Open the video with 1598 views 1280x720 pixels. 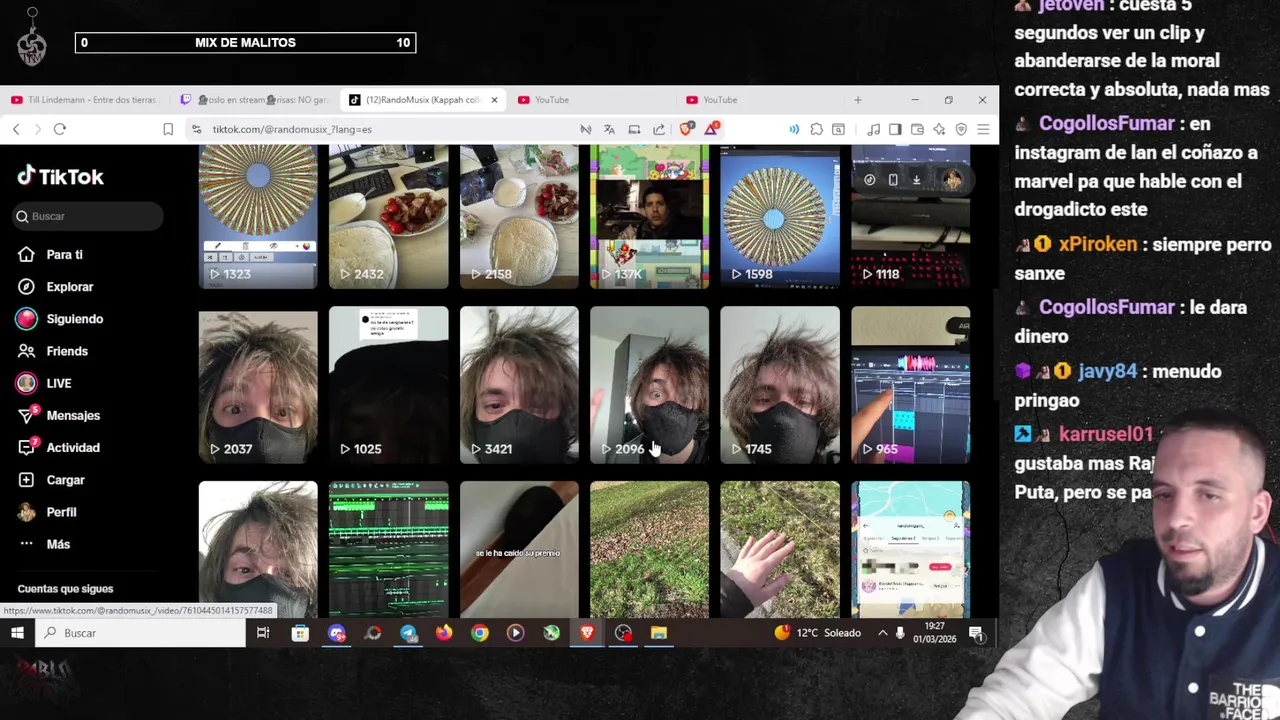[780, 216]
